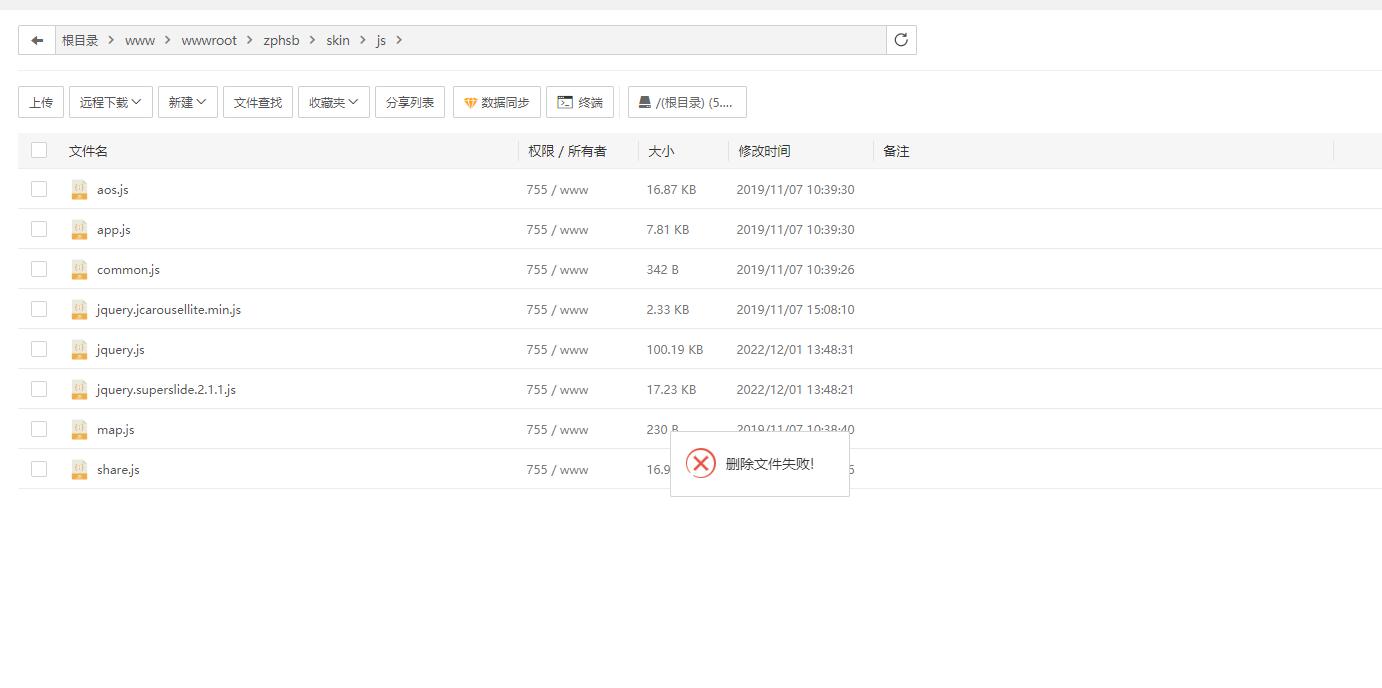
Task: Click the jquery.superslide.2.1.1.js file icon
Action: tap(79, 389)
